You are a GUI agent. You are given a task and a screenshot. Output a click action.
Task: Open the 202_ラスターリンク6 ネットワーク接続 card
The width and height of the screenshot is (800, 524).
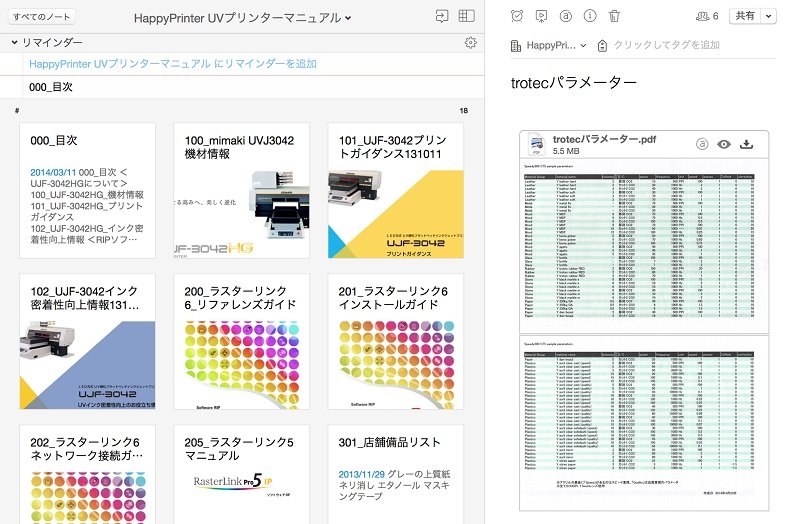(x=87, y=475)
